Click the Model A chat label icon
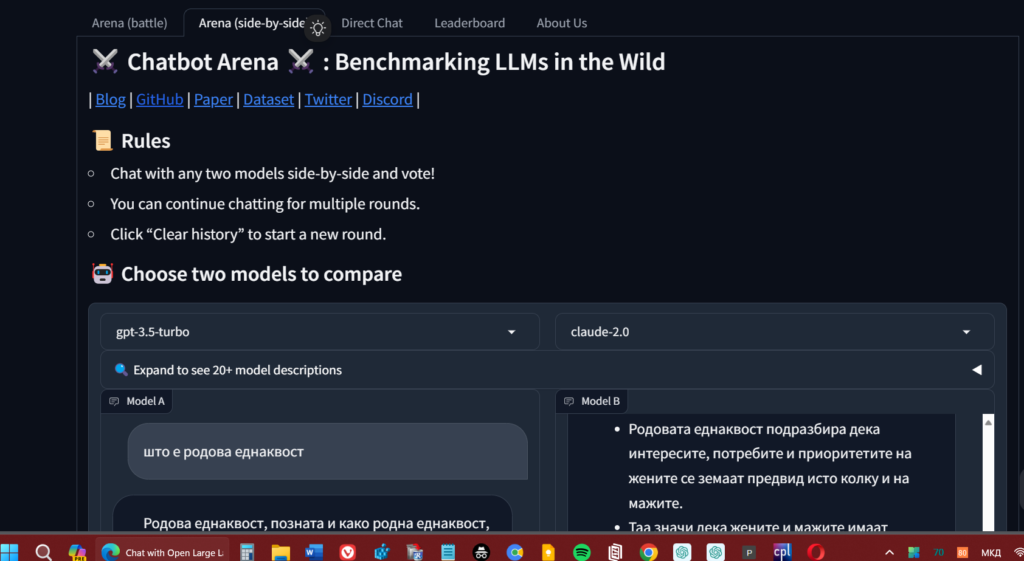The width and height of the screenshot is (1024, 561). tap(114, 401)
